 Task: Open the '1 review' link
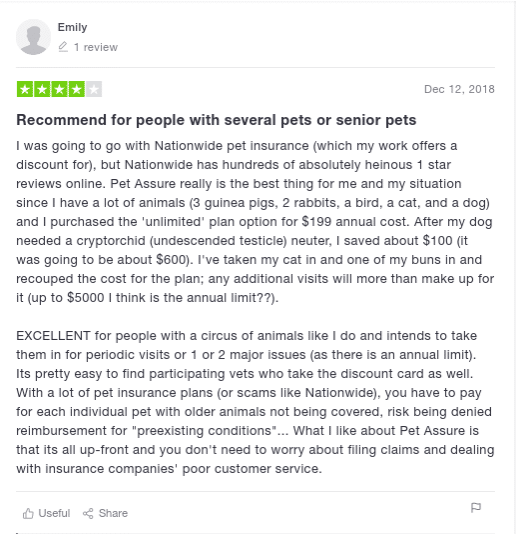(x=96, y=47)
